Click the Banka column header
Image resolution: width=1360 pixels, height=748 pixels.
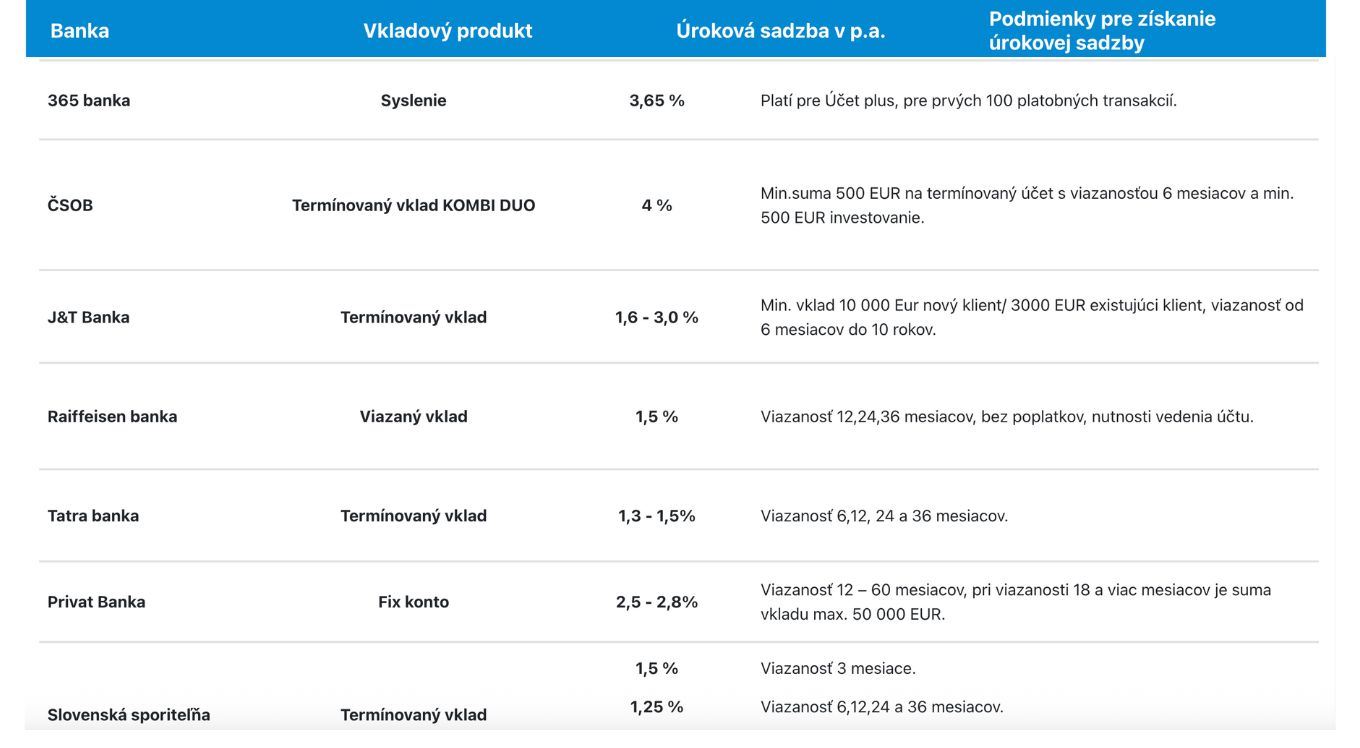(x=80, y=31)
